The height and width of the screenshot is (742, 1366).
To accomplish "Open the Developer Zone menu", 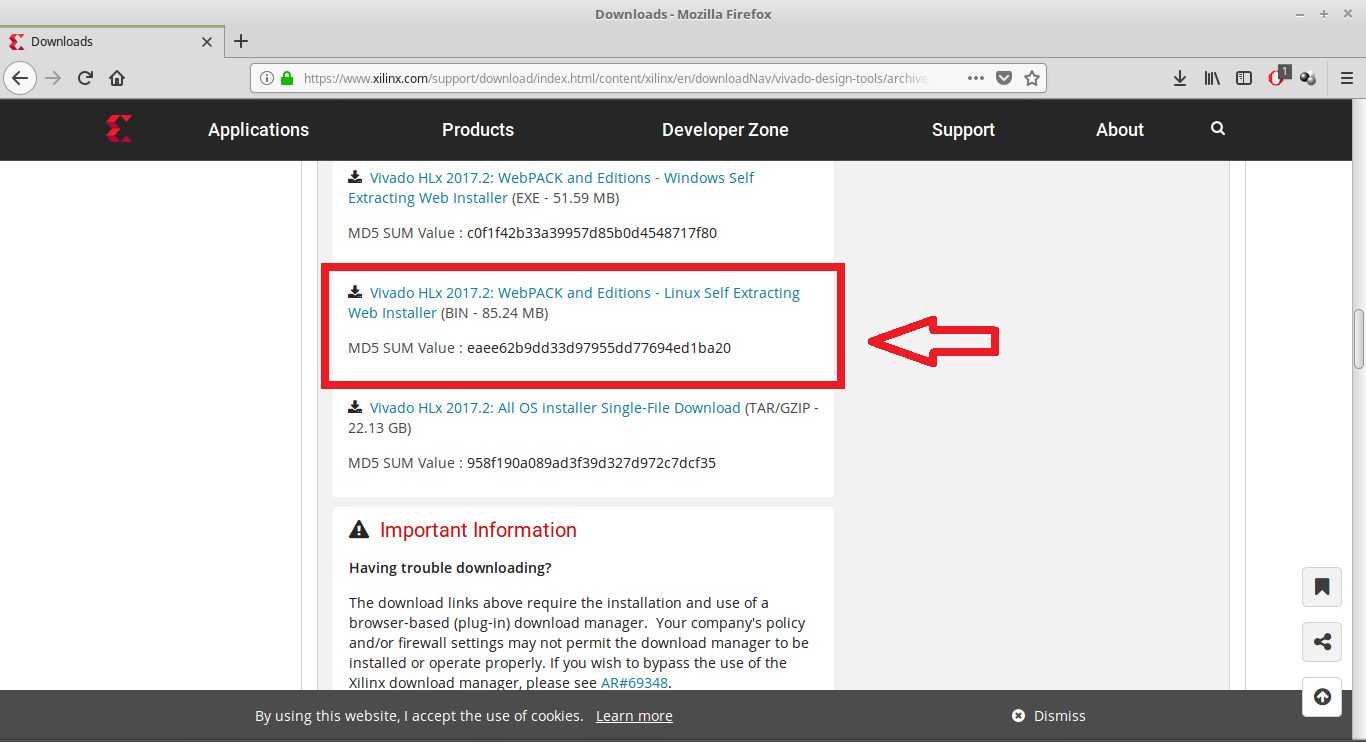I will tap(725, 130).
